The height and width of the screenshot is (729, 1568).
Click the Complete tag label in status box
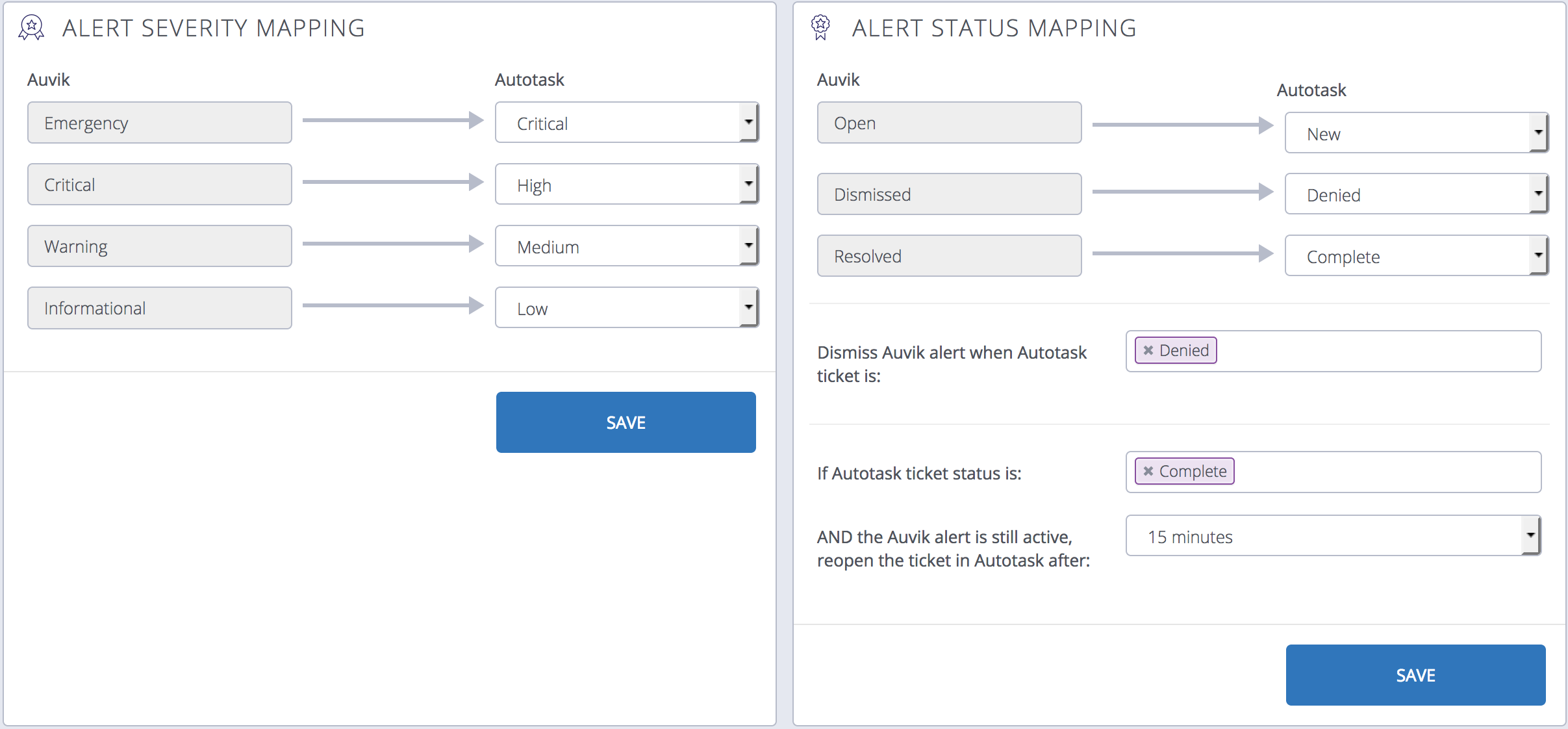(1193, 471)
